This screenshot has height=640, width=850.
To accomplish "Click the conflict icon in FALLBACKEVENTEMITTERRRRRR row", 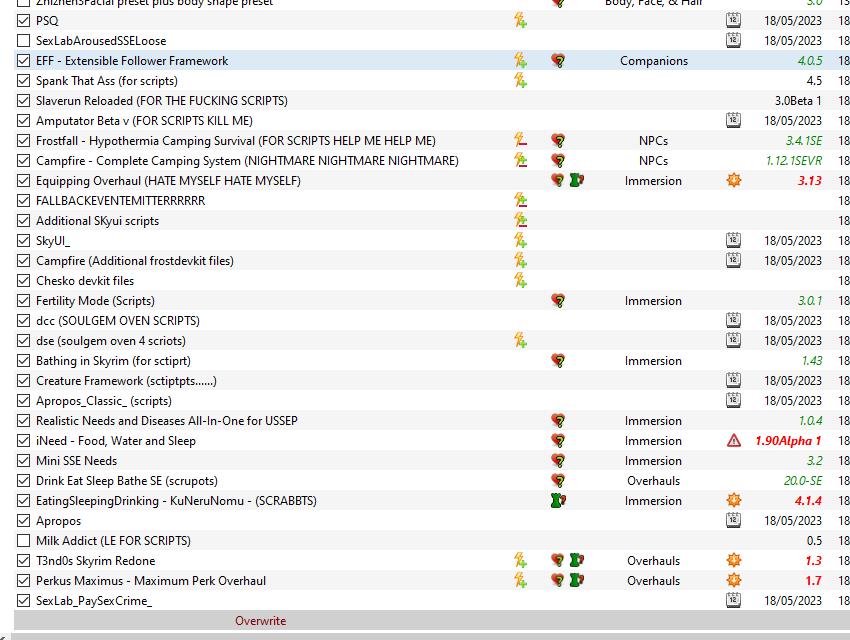I will (520, 201).
